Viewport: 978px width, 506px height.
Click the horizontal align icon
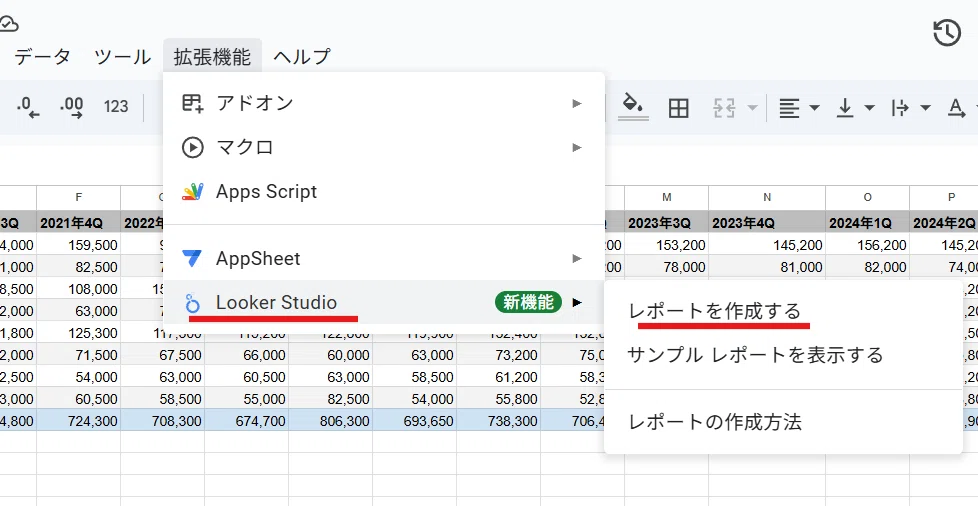point(789,108)
